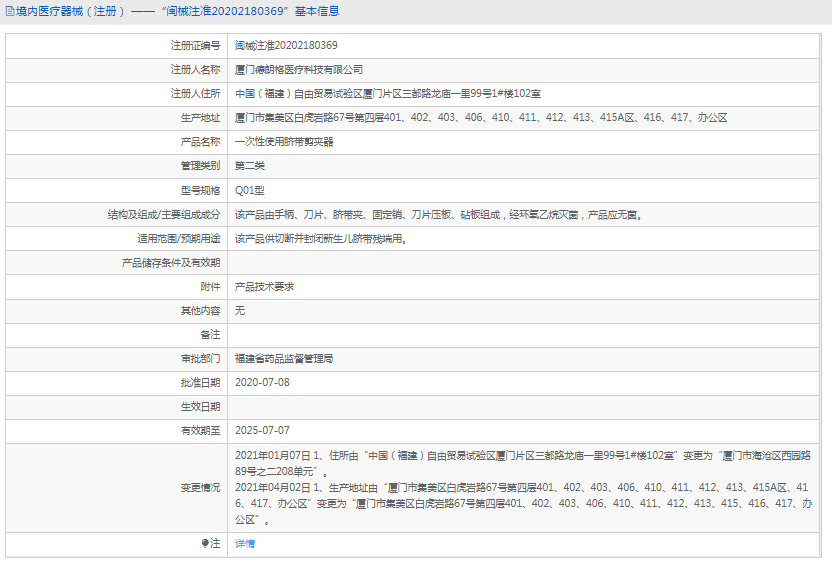The width and height of the screenshot is (832, 564).
Task: Click the label 变更情况
Action: coord(201,488)
